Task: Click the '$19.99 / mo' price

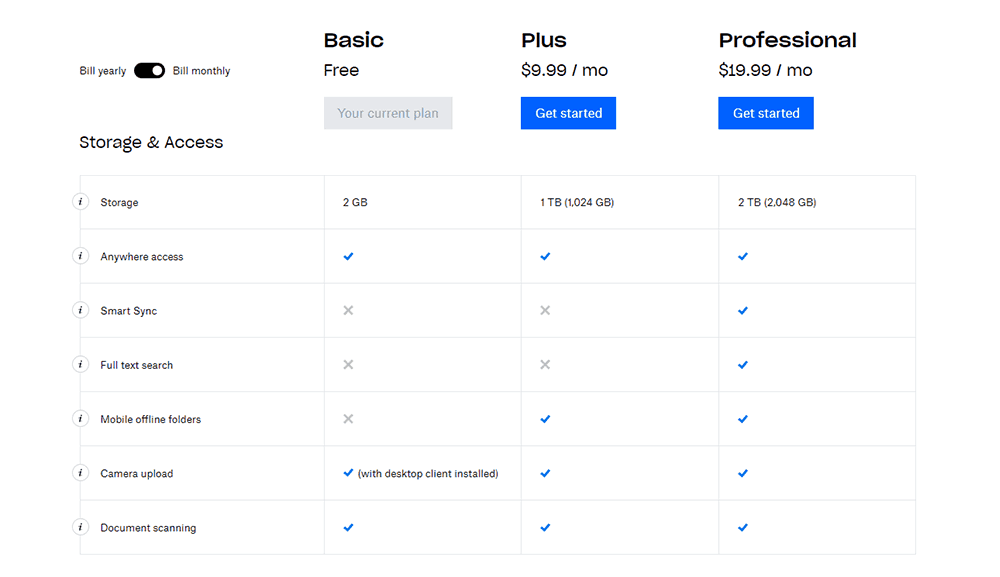Action: click(x=765, y=70)
